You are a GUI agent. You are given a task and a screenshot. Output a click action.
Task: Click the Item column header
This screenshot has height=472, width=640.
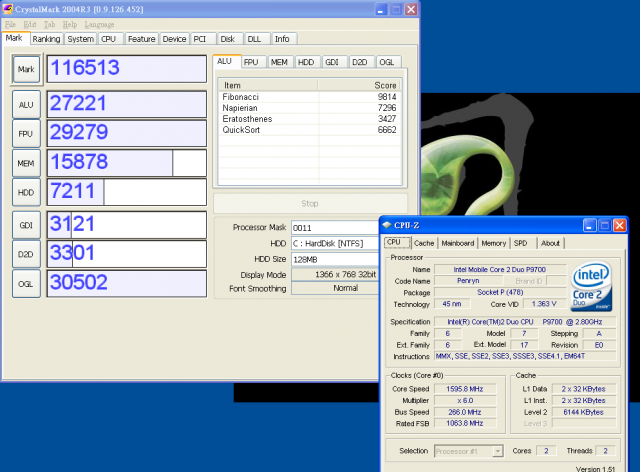(268, 85)
